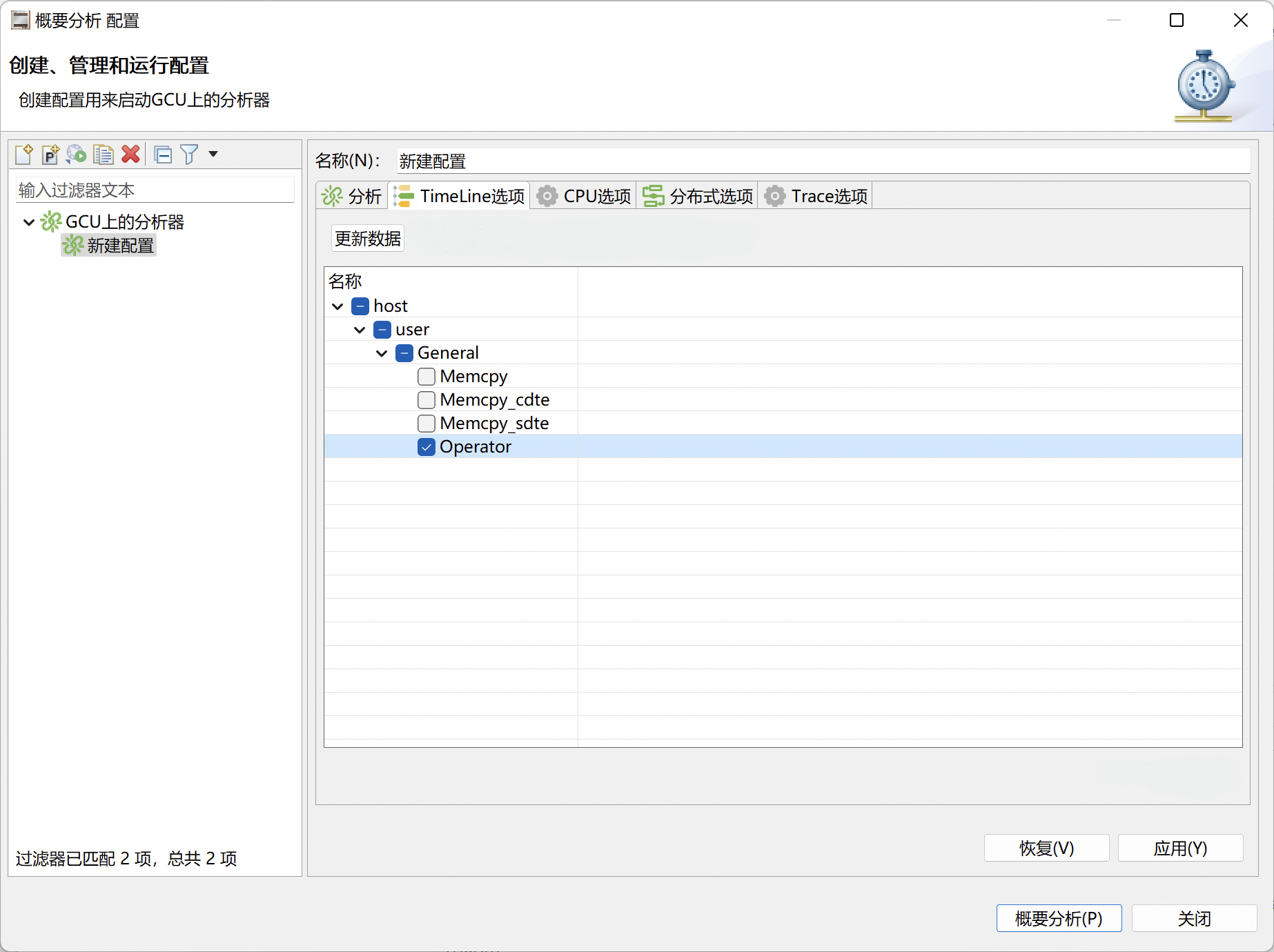Click the filter funnel icon
The image size is (1274, 952).
(x=189, y=155)
